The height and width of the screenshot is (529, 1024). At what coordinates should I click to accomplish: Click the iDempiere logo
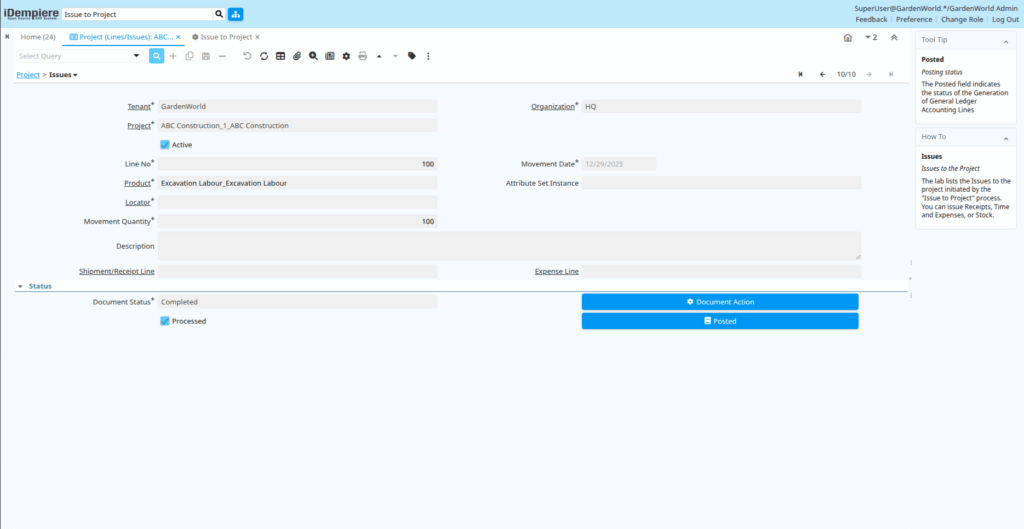pyautogui.click(x=31, y=14)
